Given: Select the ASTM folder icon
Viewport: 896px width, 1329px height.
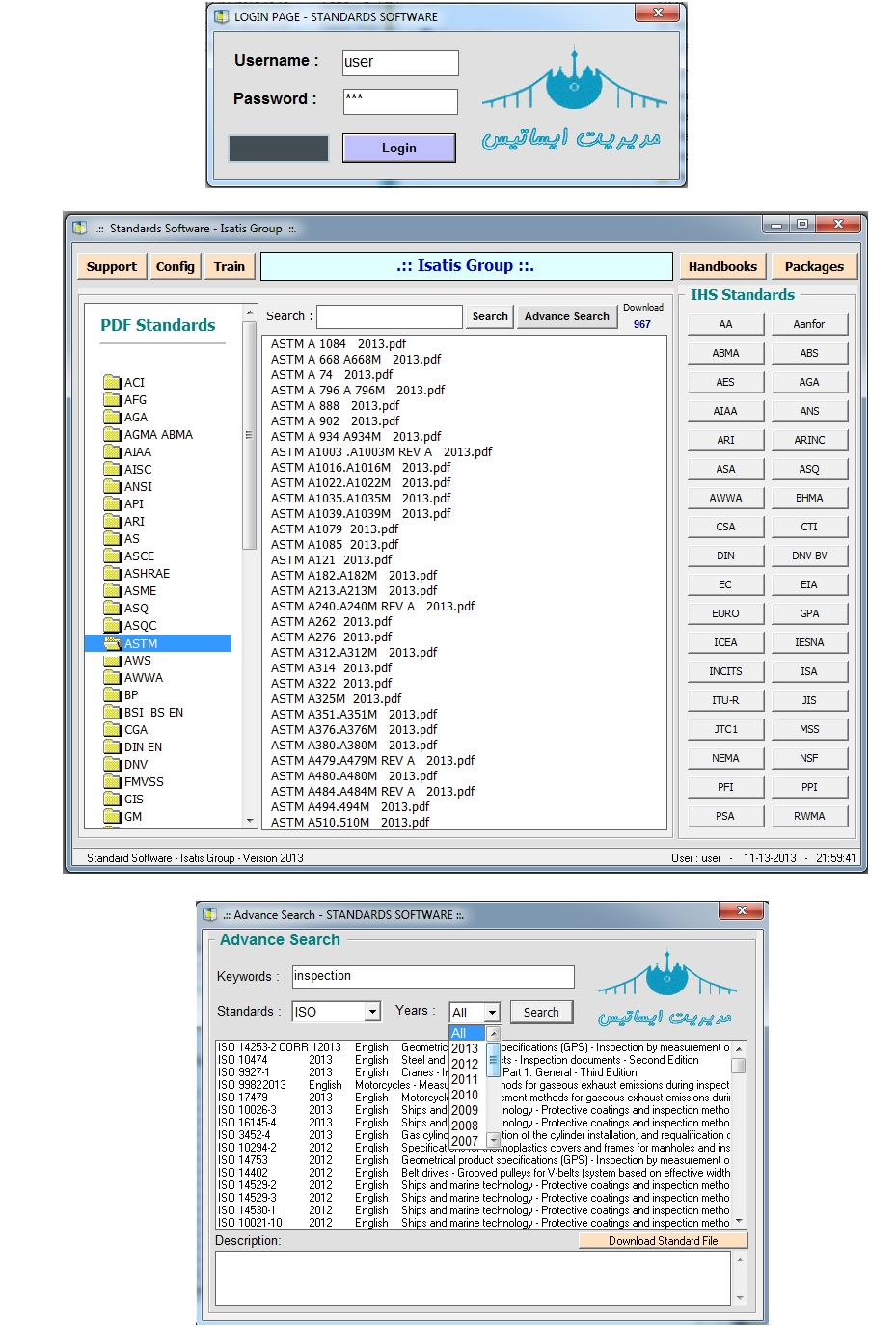Looking at the screenshot, I should [x=112, y=643].
